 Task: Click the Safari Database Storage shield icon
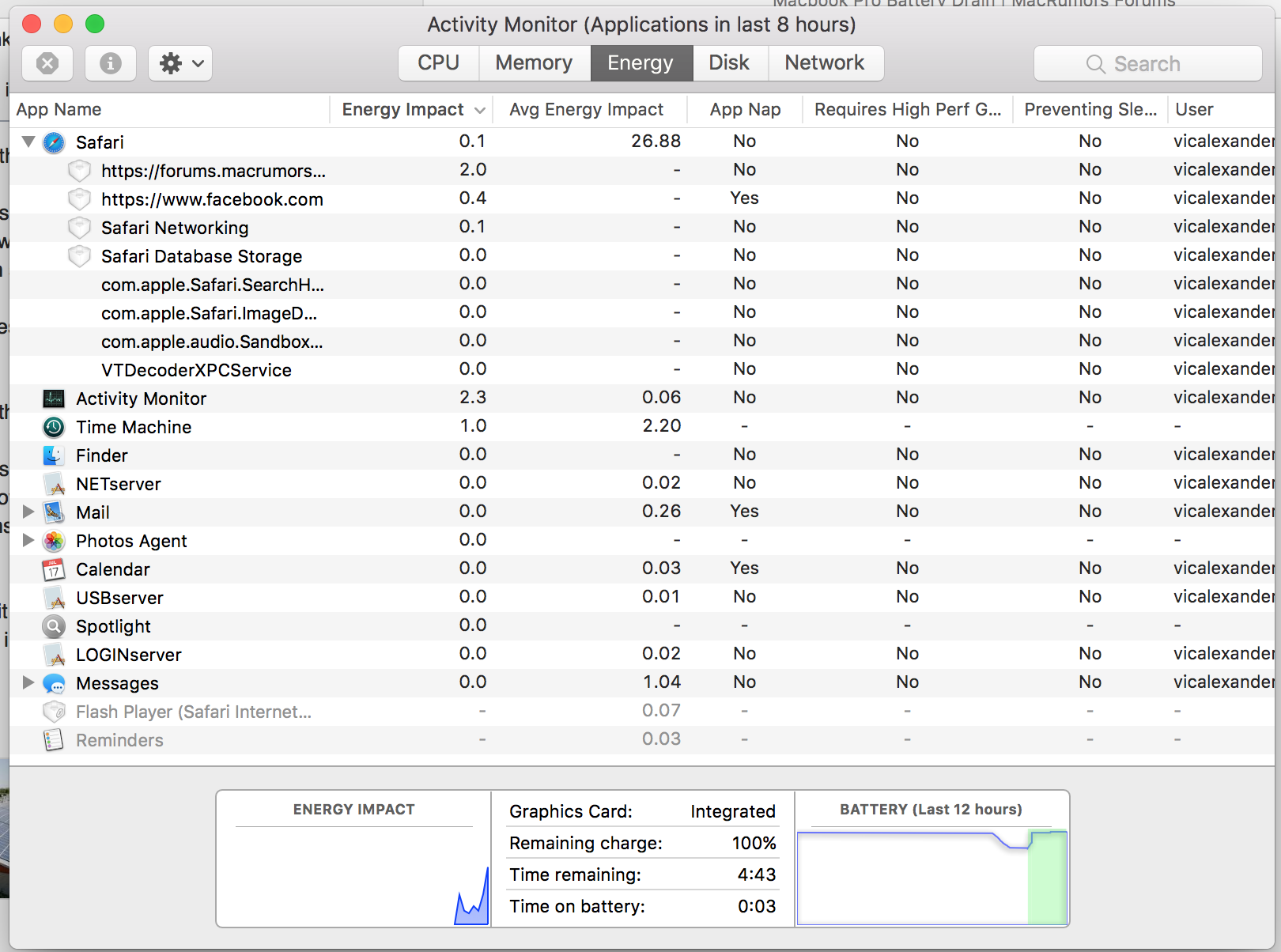point(79,256)
